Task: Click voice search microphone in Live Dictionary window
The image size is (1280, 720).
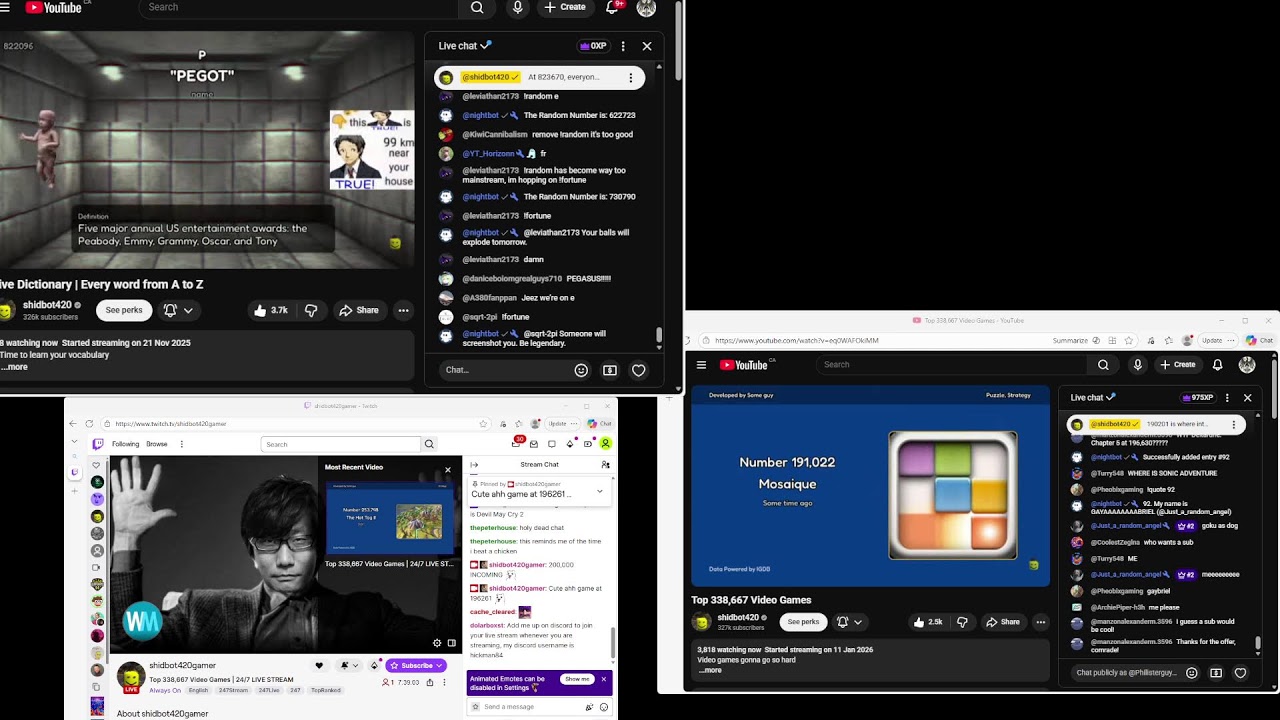Action: pyautogui.click(x=517, y=7)
